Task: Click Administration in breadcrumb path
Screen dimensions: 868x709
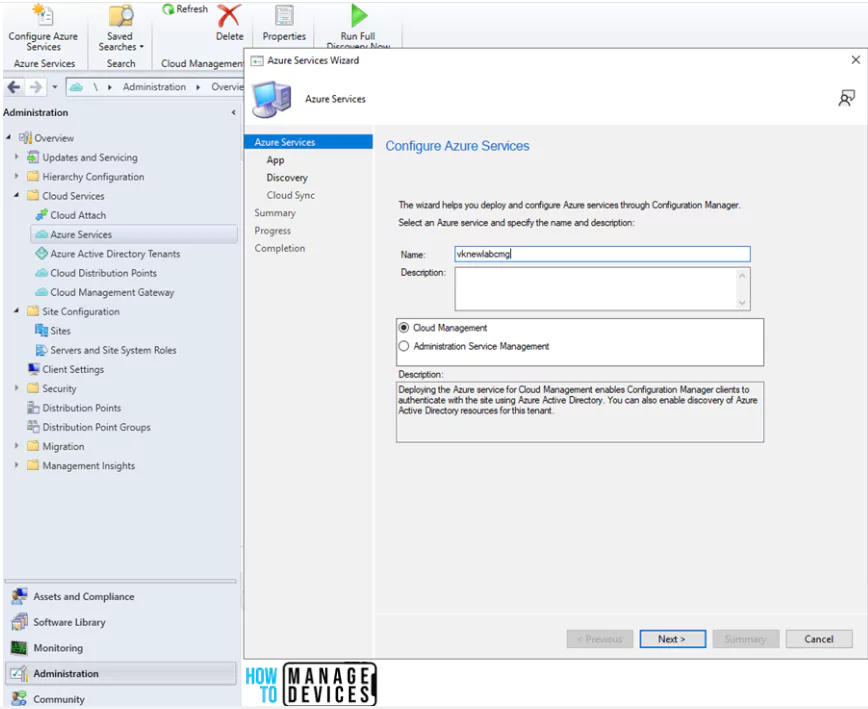Action: tap(154, 87)
